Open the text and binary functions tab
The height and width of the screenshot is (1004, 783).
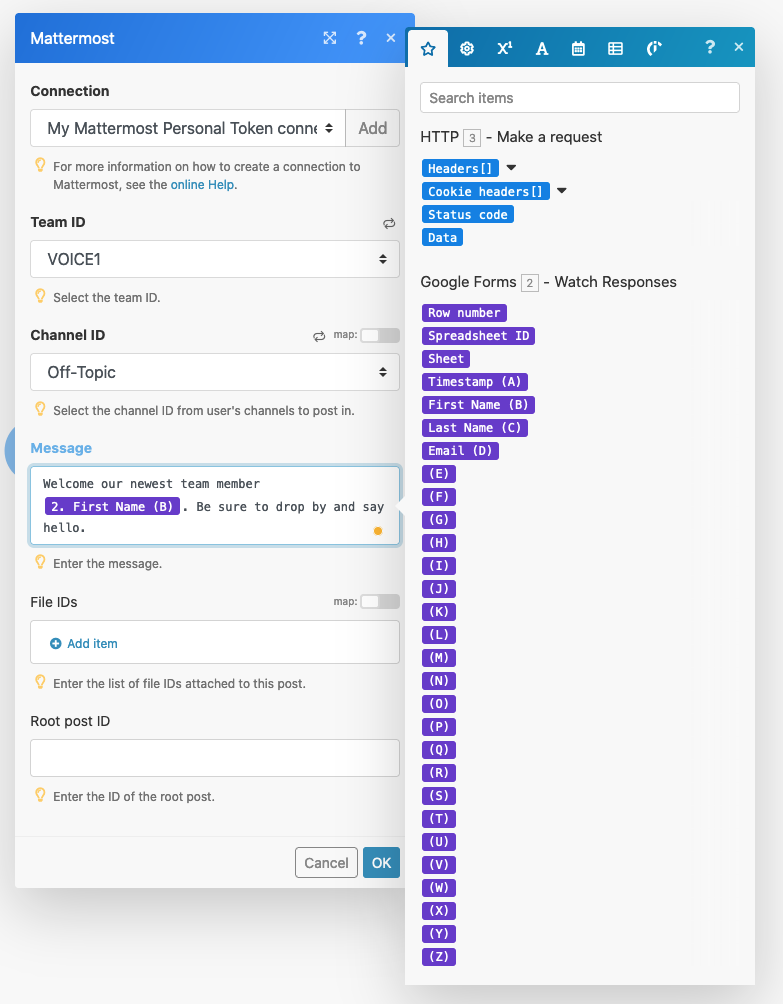[542, 49]
